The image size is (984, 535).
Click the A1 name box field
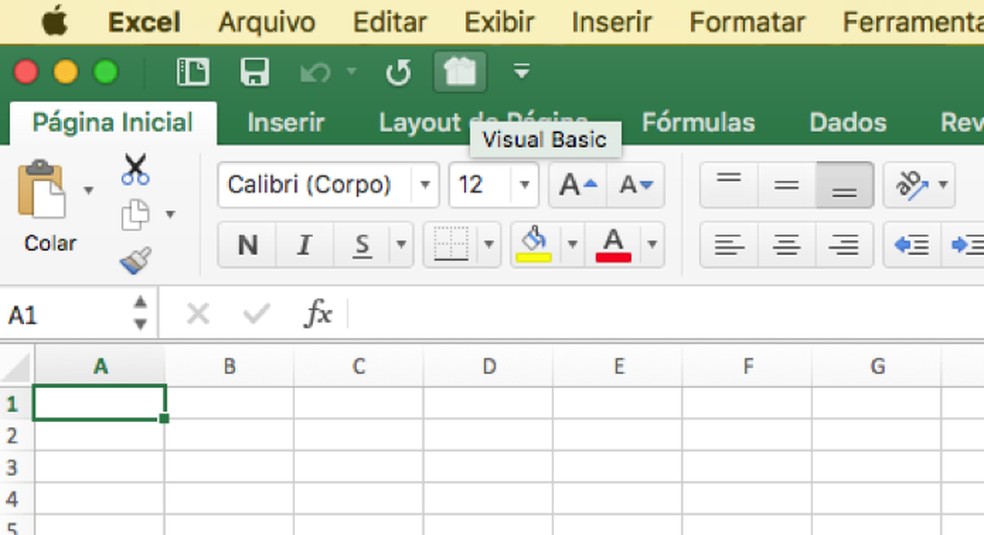click(x=65, y=315)
